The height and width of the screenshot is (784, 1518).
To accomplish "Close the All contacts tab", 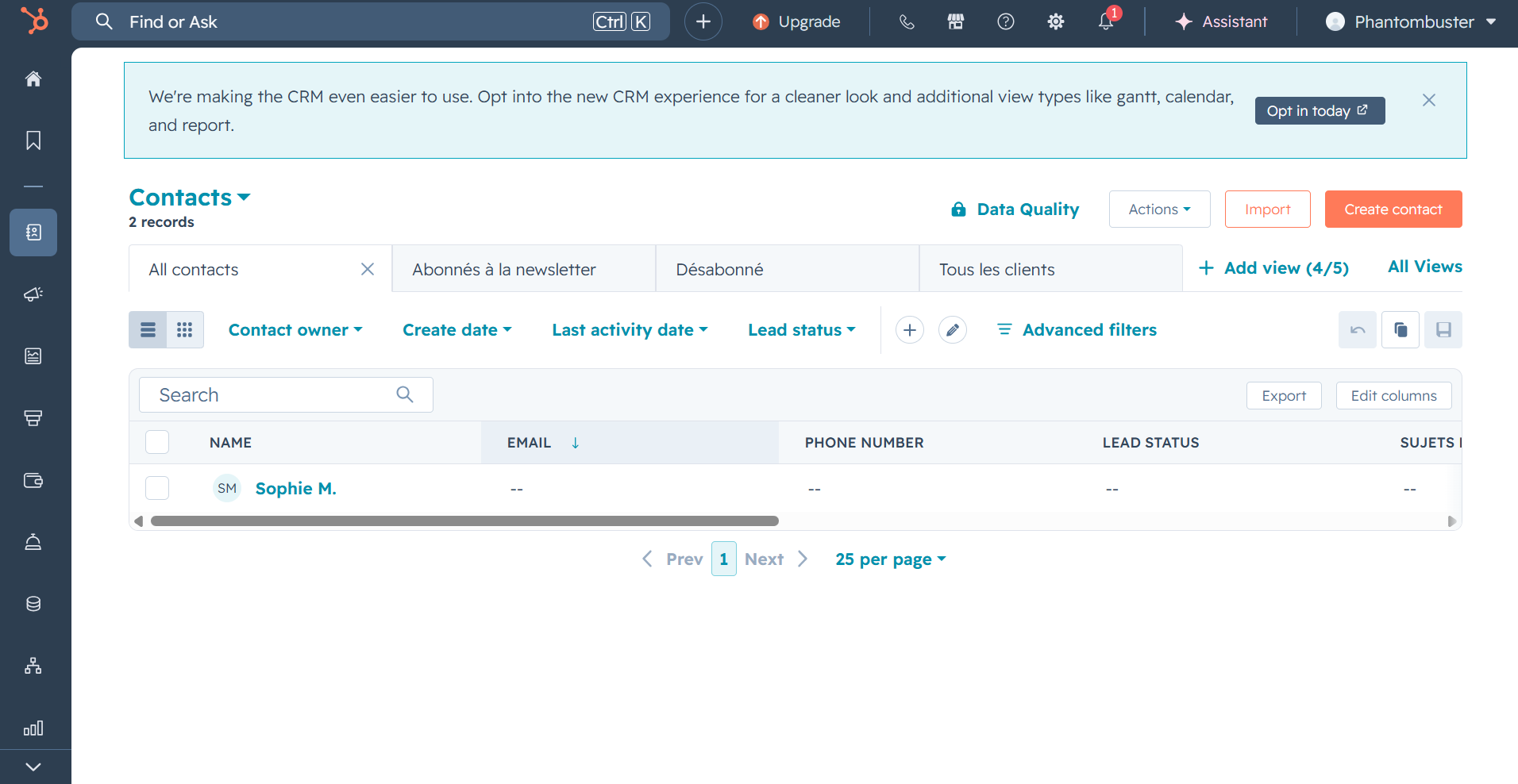I will pyautogui.click(x=368, y=269).
